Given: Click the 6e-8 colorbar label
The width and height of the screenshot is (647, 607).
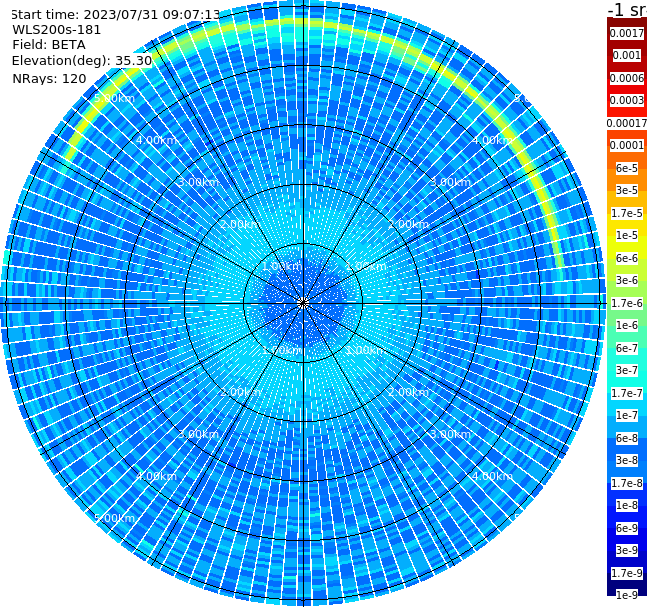Looking at the screenshot, I should pos(627,438).
